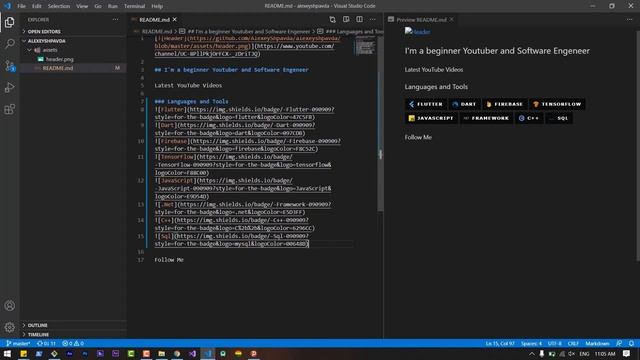640x360 pixels.
Task: Open the Source Control view
Action: click(x=10, y=65)
